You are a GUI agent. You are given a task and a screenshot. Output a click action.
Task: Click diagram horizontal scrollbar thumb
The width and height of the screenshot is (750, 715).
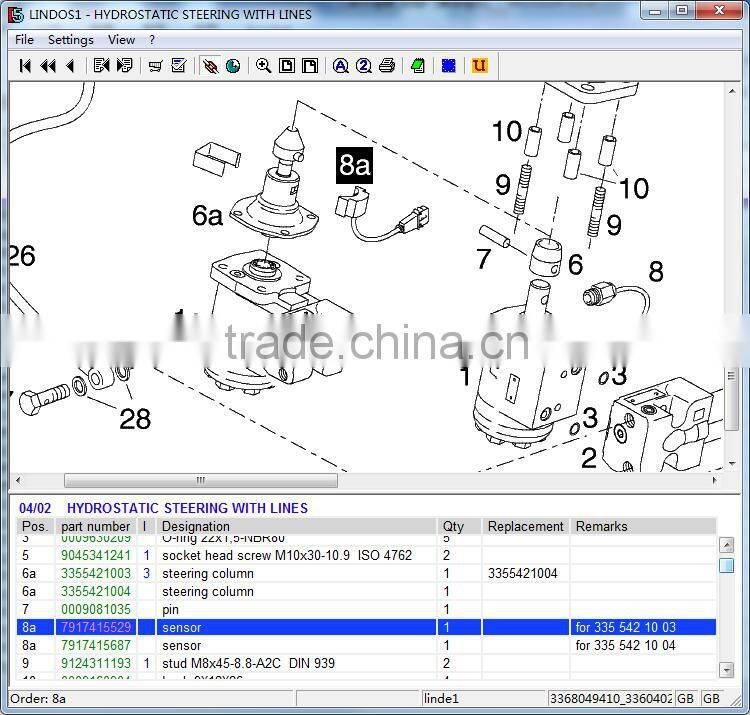pyautogui.click(x=201, y=480)
